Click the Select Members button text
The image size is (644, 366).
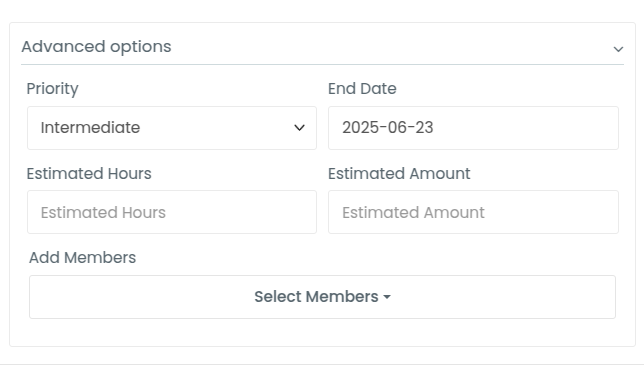pyautogui.click(x=316, y=297)
